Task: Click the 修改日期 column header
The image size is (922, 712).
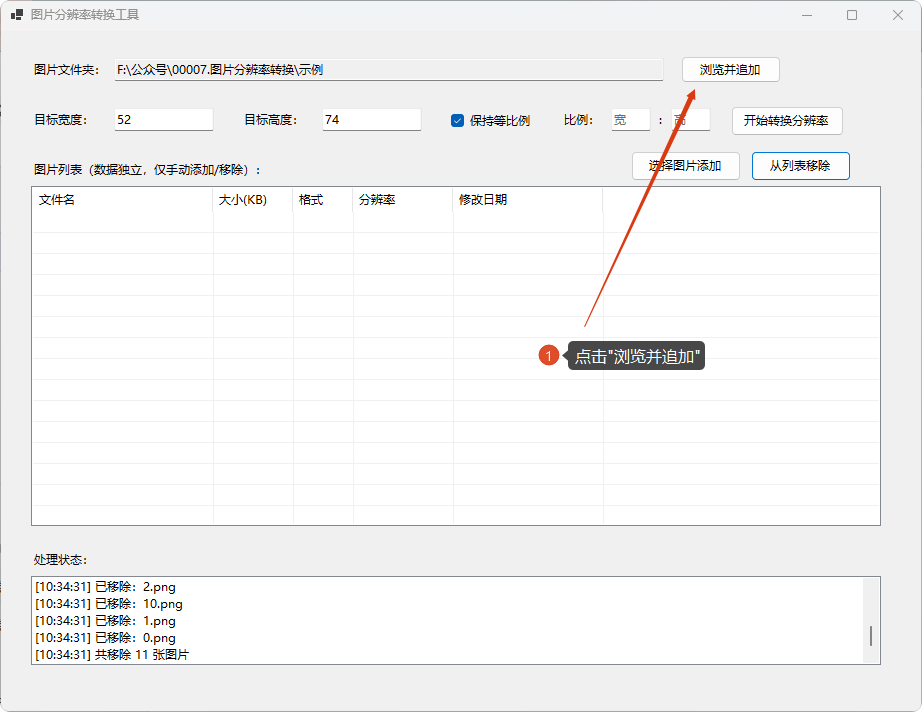Action: coord(527,200)
